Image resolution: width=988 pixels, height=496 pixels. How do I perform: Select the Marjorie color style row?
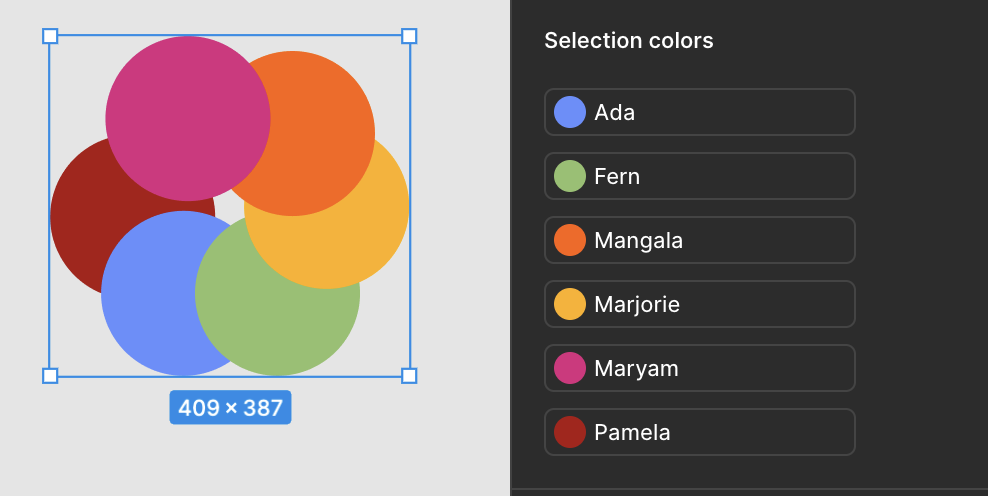point(699,304)
